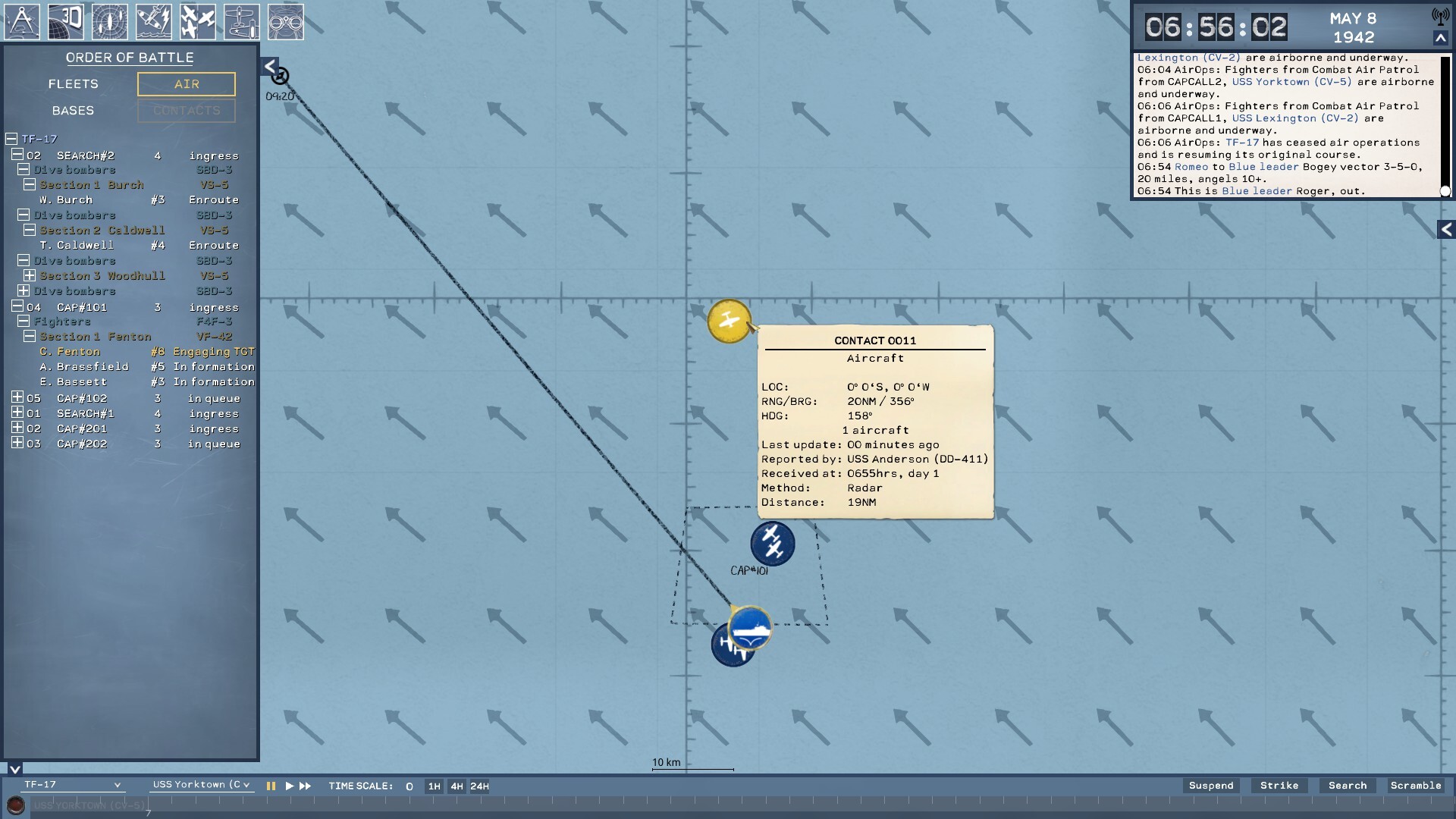Open the TF-17 task force dropdown
The width and height of the screenshot is (1456, 819).
(x=72, y=785)
